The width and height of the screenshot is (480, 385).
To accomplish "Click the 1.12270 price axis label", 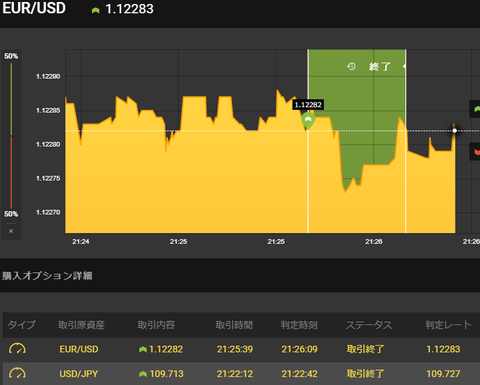I will tap(48, 212).
